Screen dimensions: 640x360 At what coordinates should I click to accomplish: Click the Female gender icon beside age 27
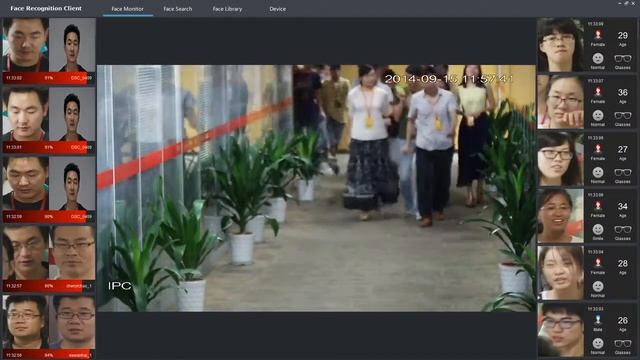click(x=598, y=149)
